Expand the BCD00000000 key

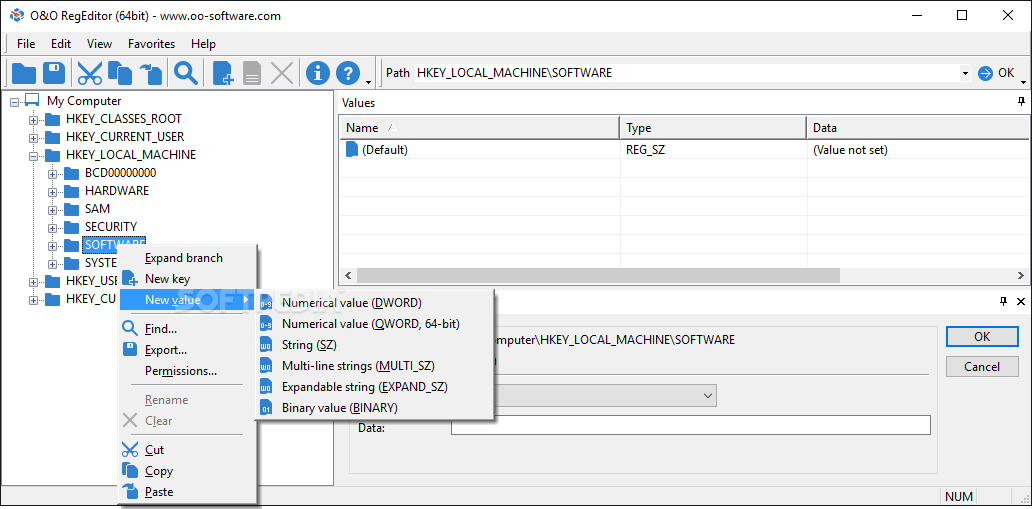coord(53,174)
